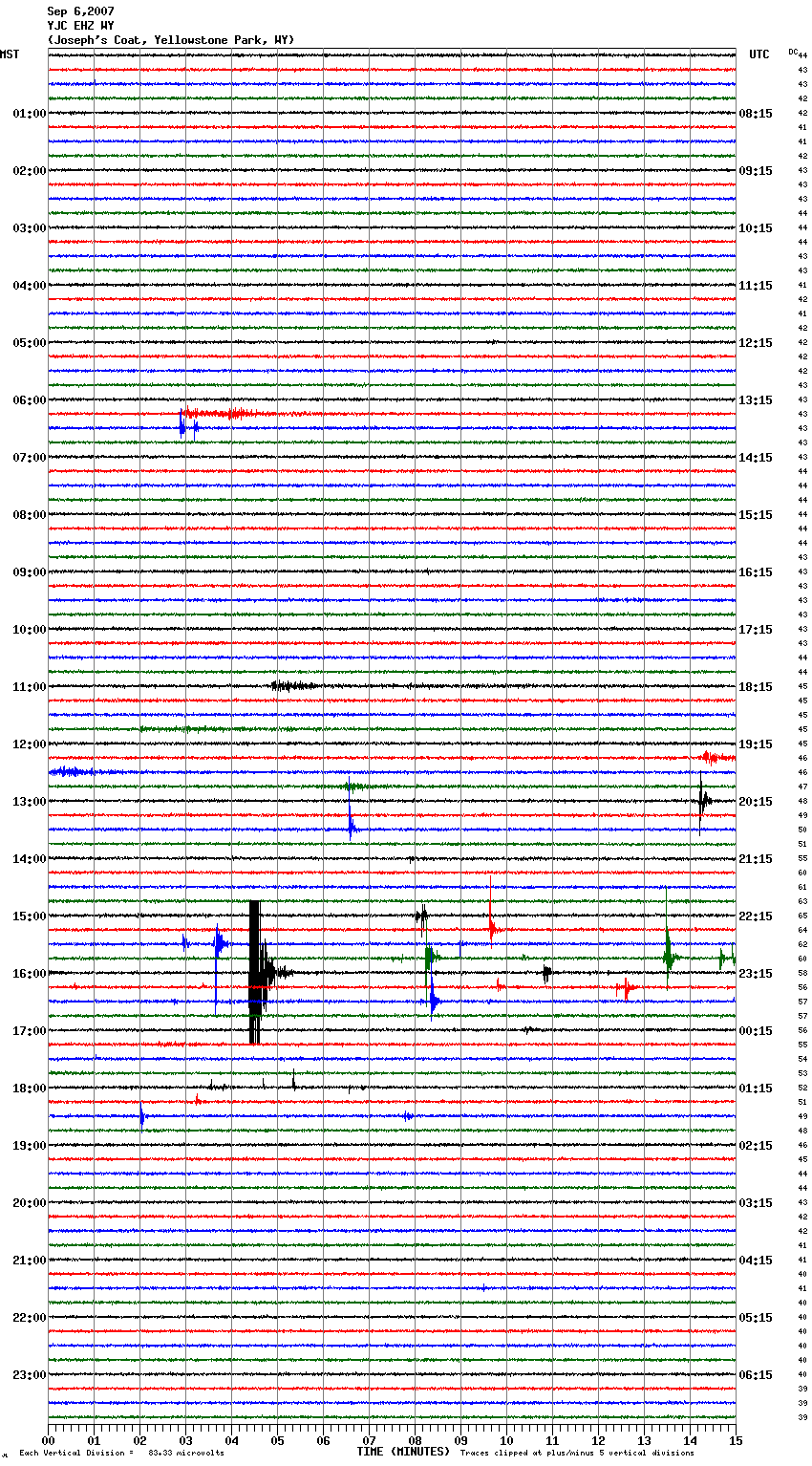Click the 02:15 UTC time label
This screenshot has width=812, height=1466.
pyautogui.click(x=756, y=1146)
